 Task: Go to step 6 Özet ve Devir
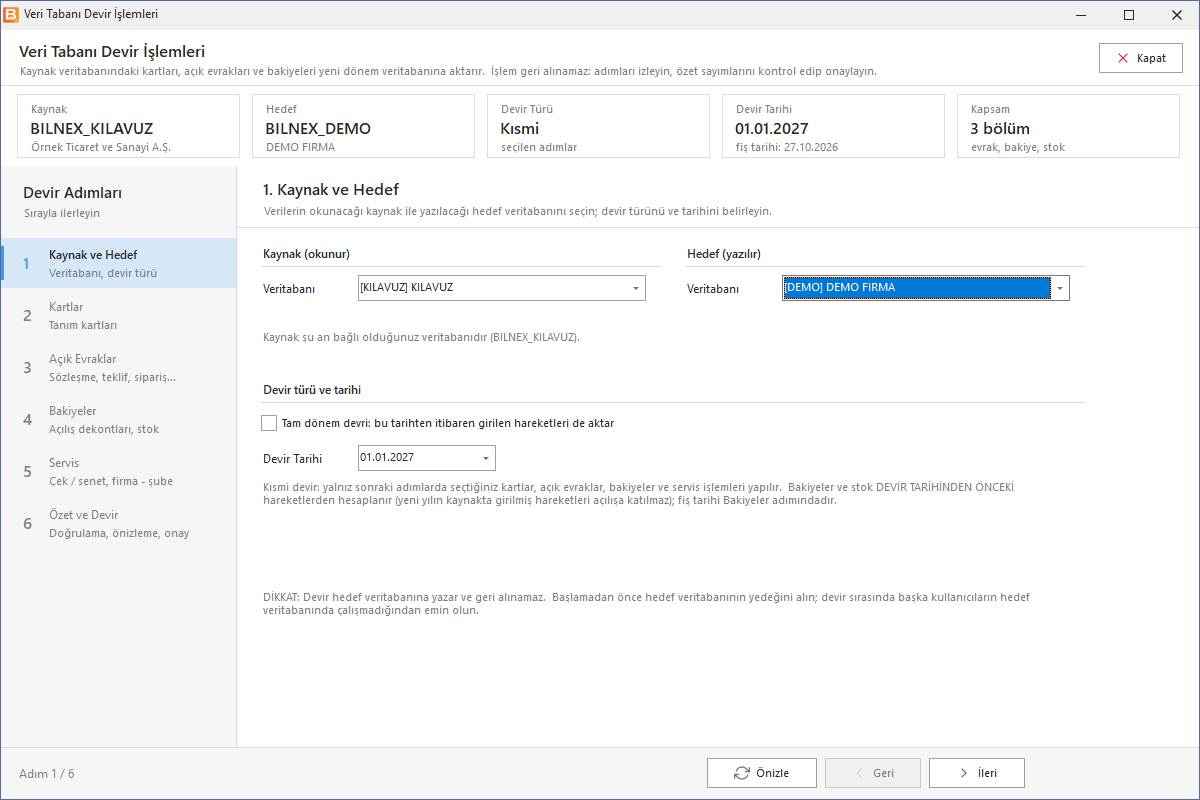tap(118, 523)
